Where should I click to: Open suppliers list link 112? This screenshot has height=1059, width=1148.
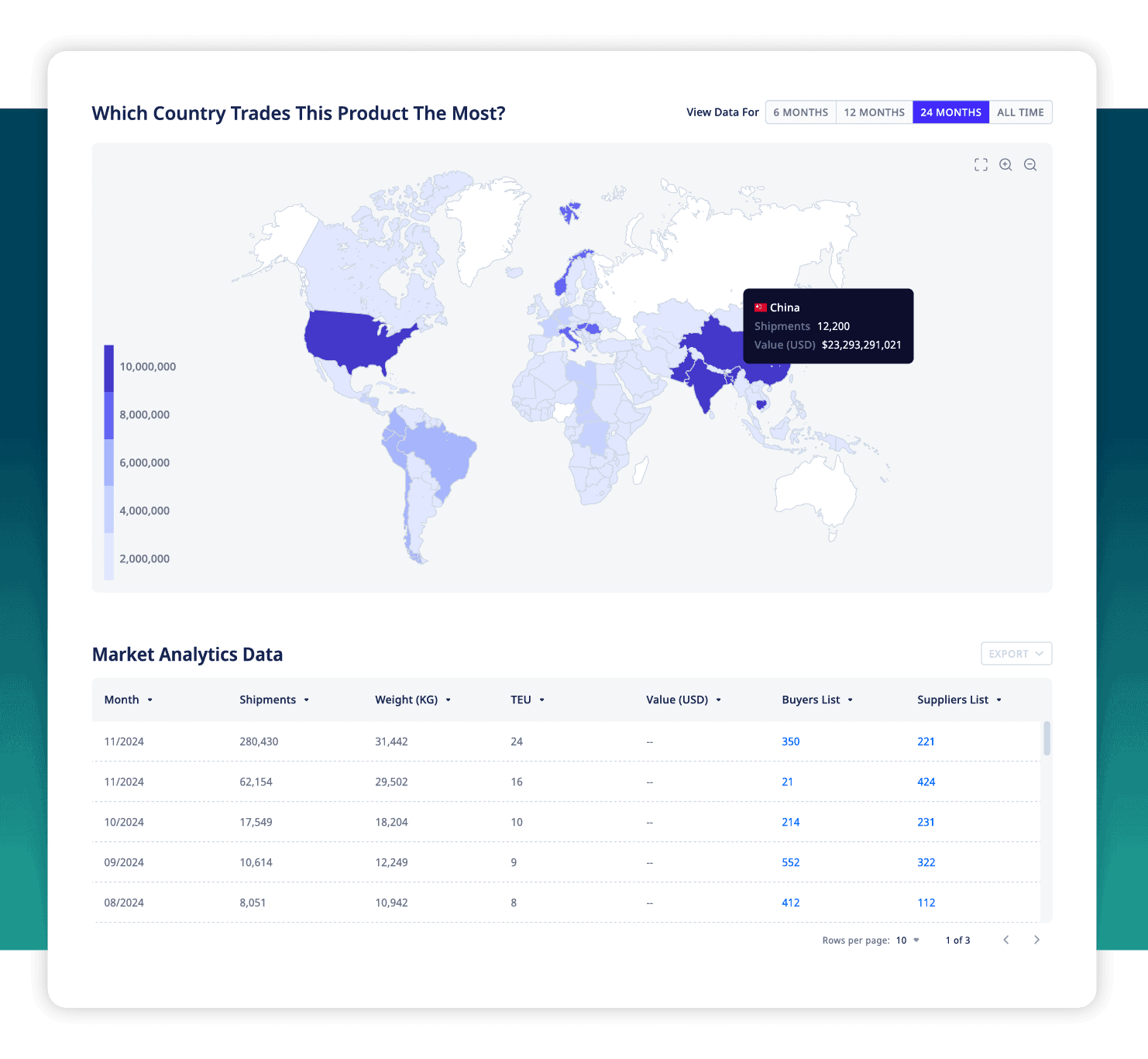pos(926,903)
